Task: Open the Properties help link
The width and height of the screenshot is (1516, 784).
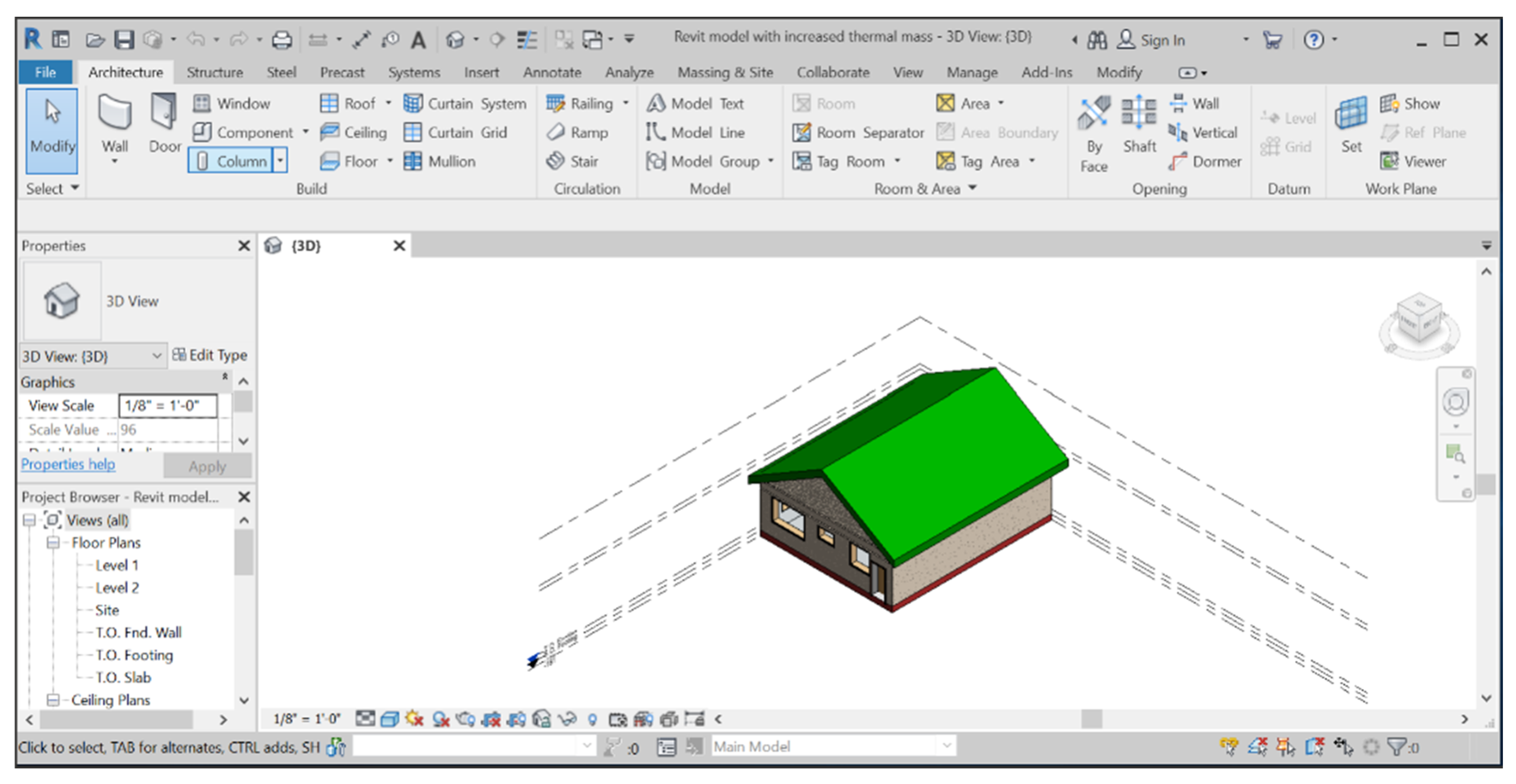Action: click(68, 464)
